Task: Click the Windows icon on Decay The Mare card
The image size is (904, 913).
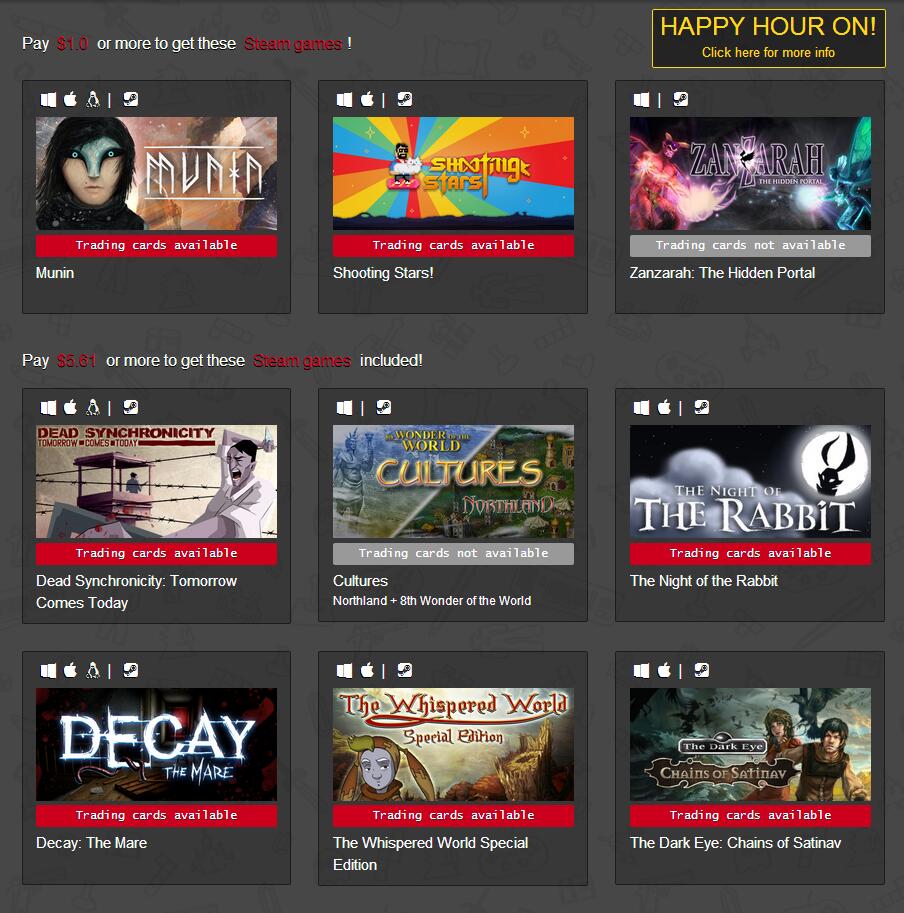Action: click(x=48, y=671)
